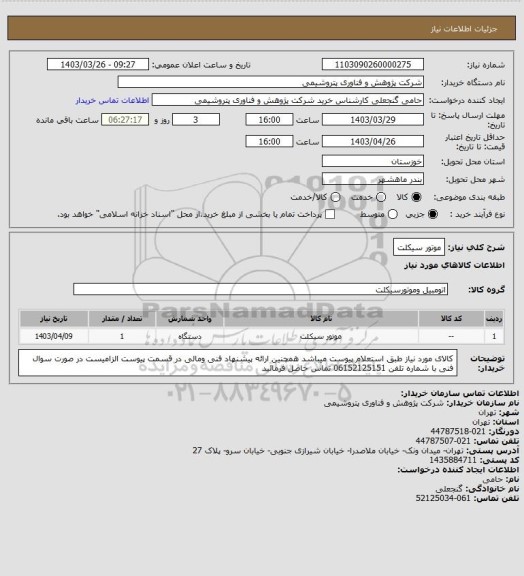
Task: Click the need number field 1103090260000275
Action: point(373,64)
